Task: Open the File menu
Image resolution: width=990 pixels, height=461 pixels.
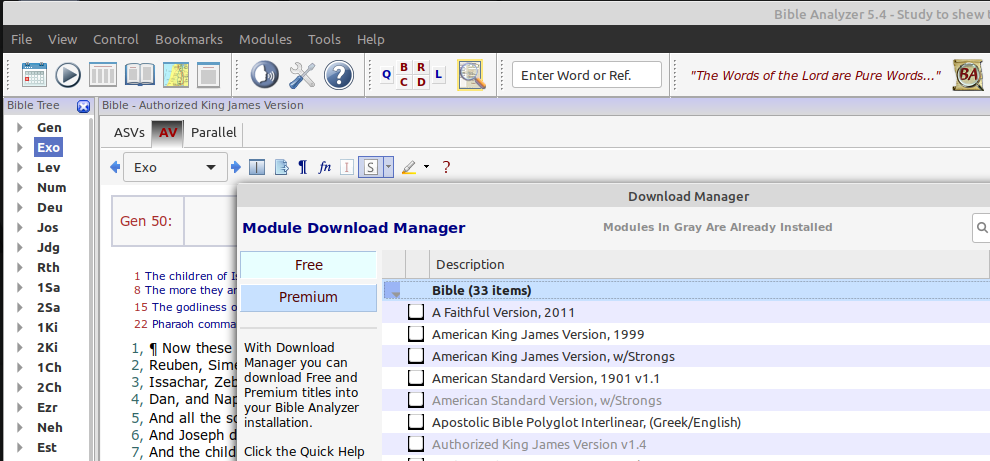Action: pos(21,39)
